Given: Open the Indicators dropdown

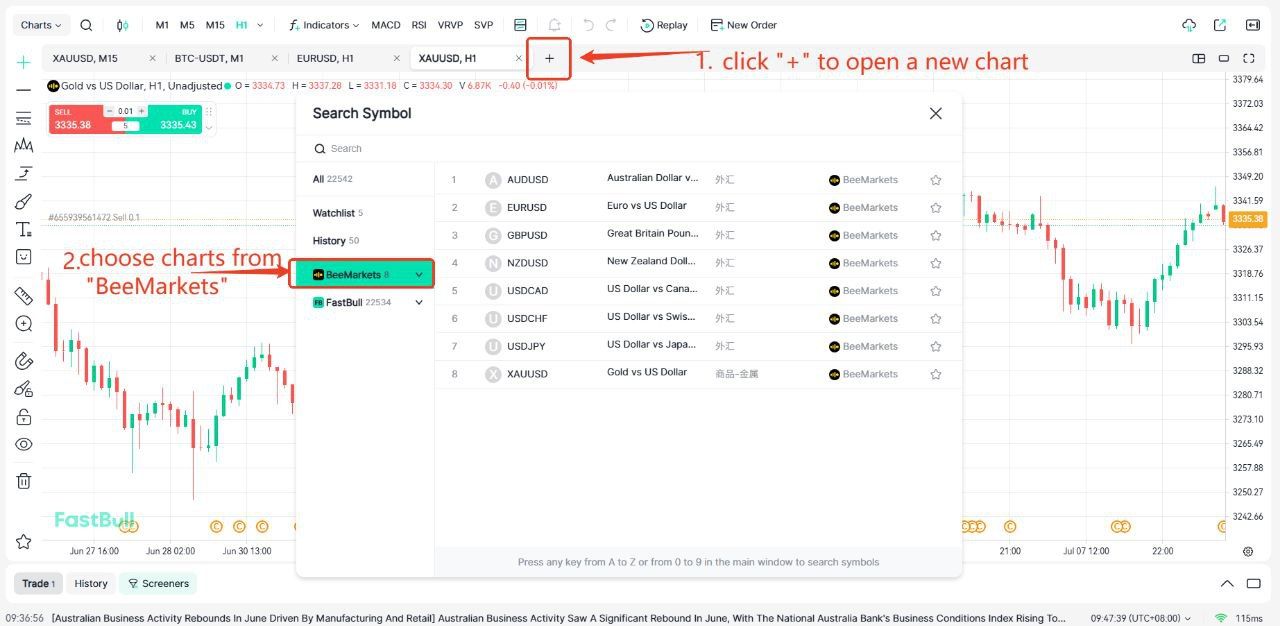Looking at the screenshot, I should [x=324, y=25].
